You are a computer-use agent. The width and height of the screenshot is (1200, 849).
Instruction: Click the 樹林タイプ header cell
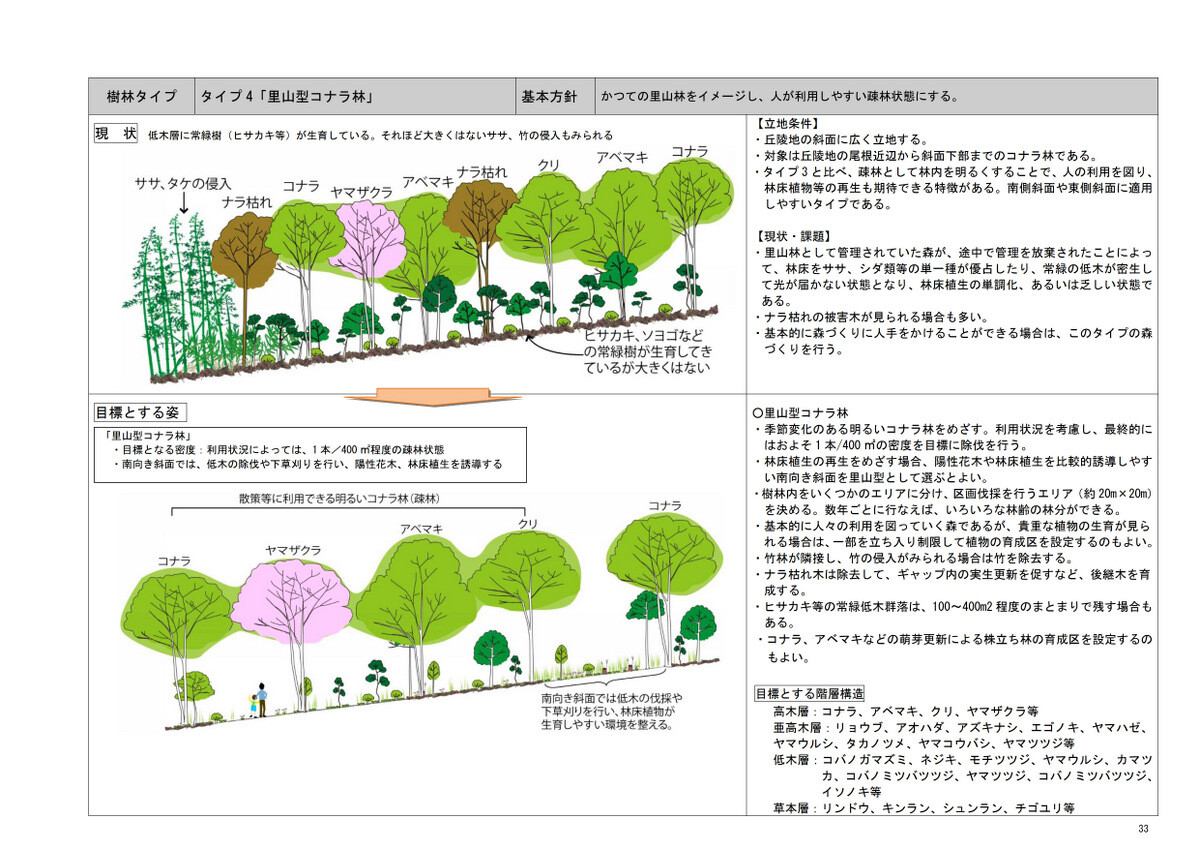pos(141,97)
